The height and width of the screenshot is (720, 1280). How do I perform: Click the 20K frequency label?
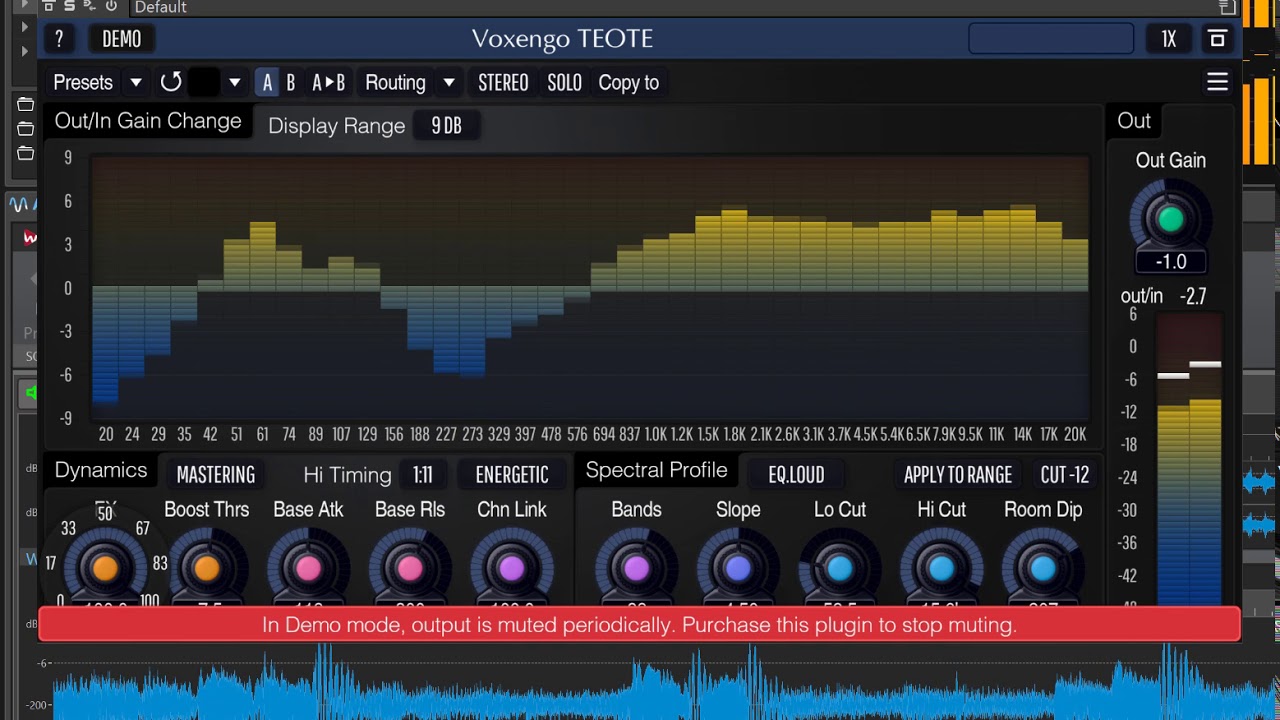coord(1075,434)
